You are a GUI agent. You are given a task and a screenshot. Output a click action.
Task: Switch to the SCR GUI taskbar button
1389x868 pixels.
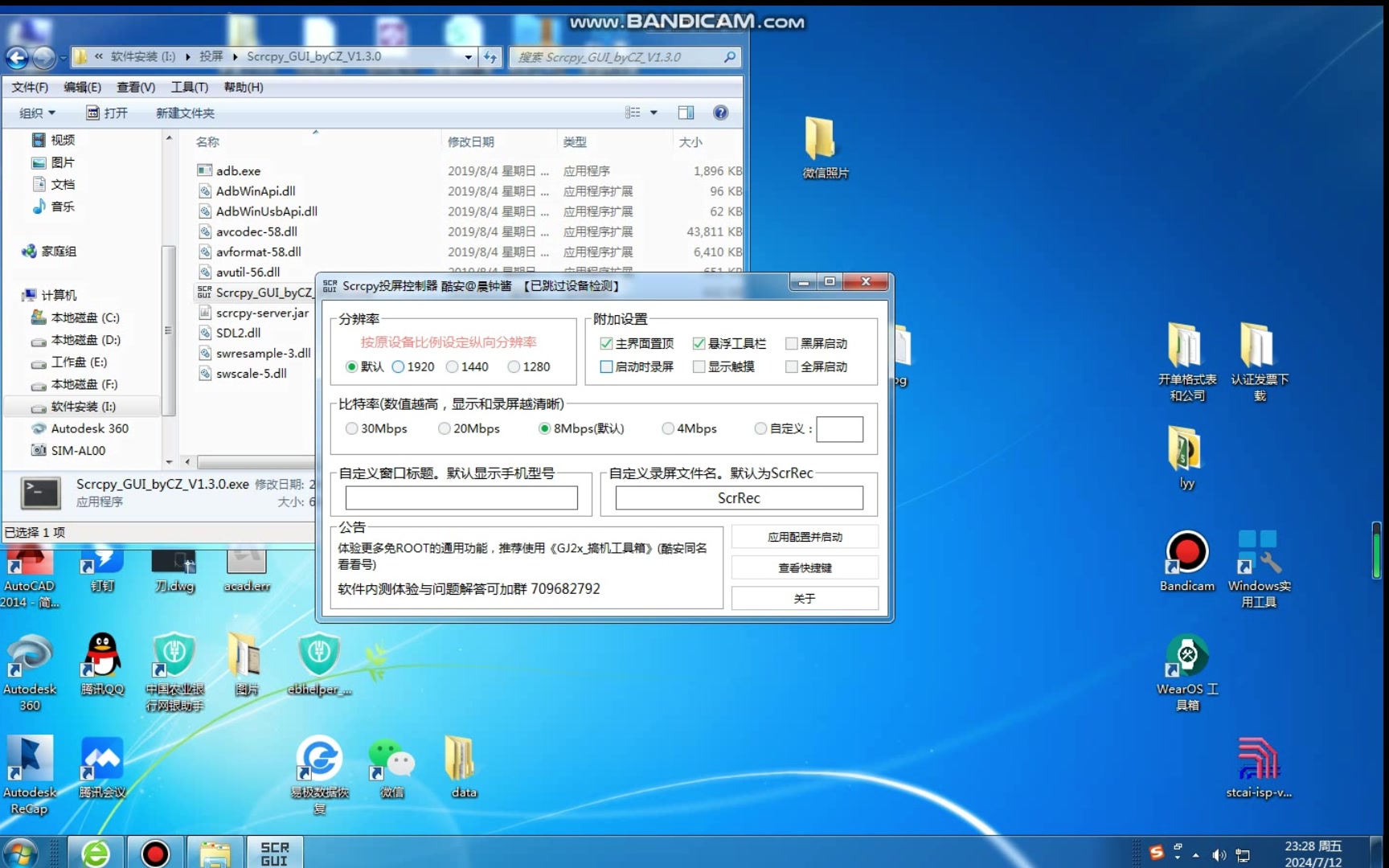274,853
